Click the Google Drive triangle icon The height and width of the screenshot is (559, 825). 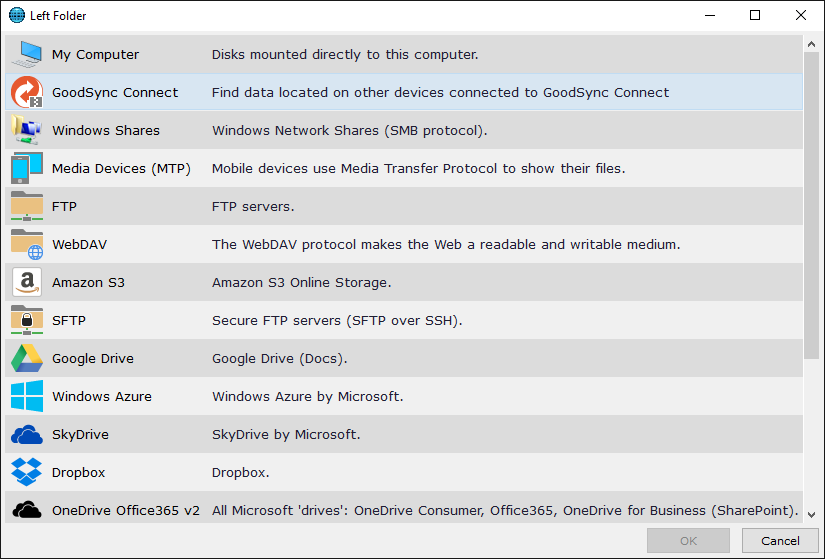coord(26,358)
